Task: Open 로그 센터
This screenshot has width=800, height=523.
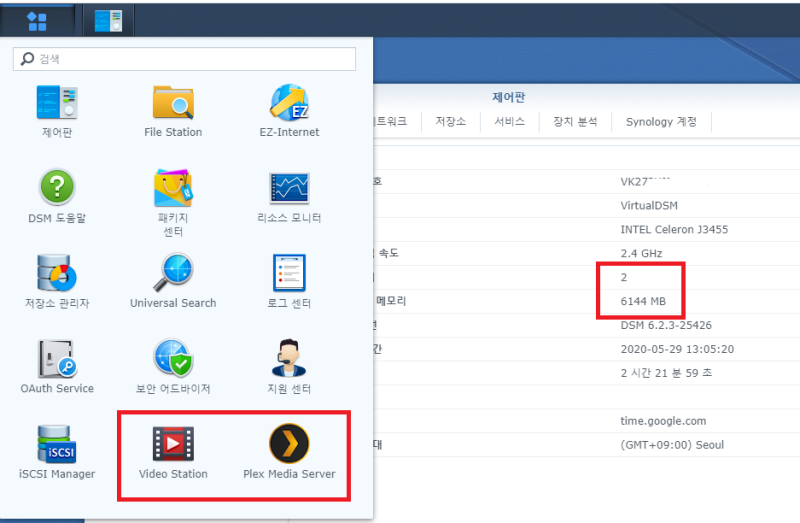Action: [289, 282]
